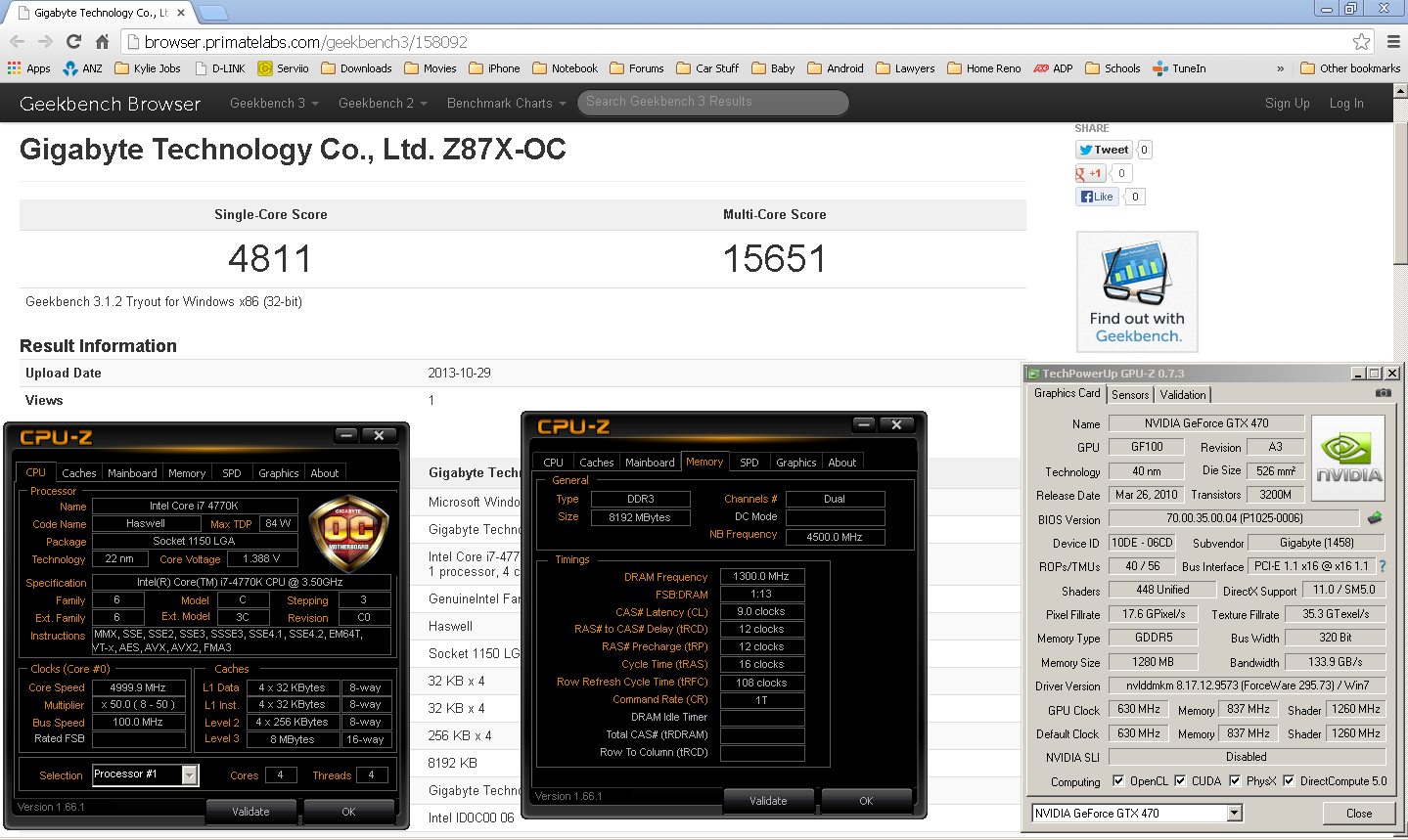Open the Forums bookmark folder

637,68
